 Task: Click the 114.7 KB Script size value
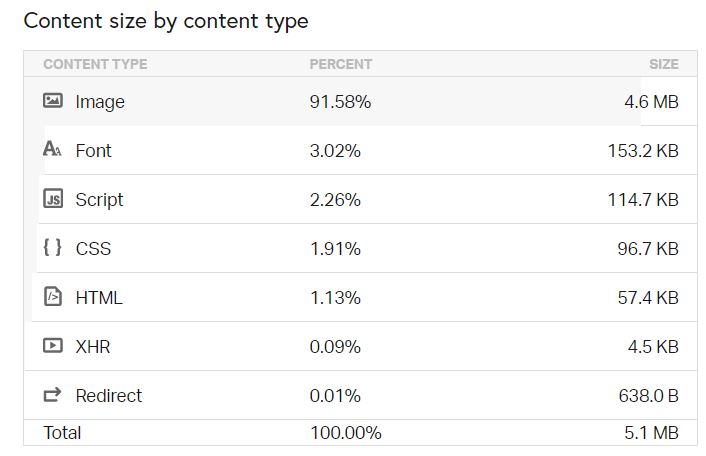click(643, 200)
